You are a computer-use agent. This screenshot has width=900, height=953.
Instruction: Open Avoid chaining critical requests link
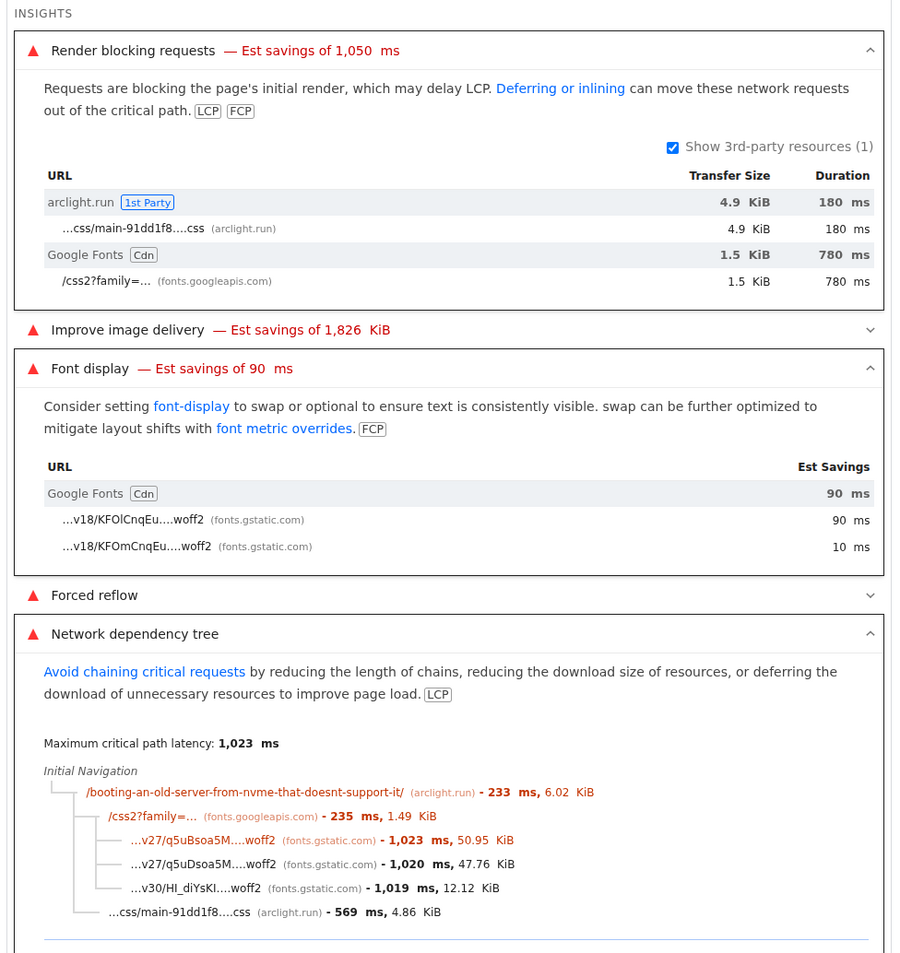click(144, 672)
